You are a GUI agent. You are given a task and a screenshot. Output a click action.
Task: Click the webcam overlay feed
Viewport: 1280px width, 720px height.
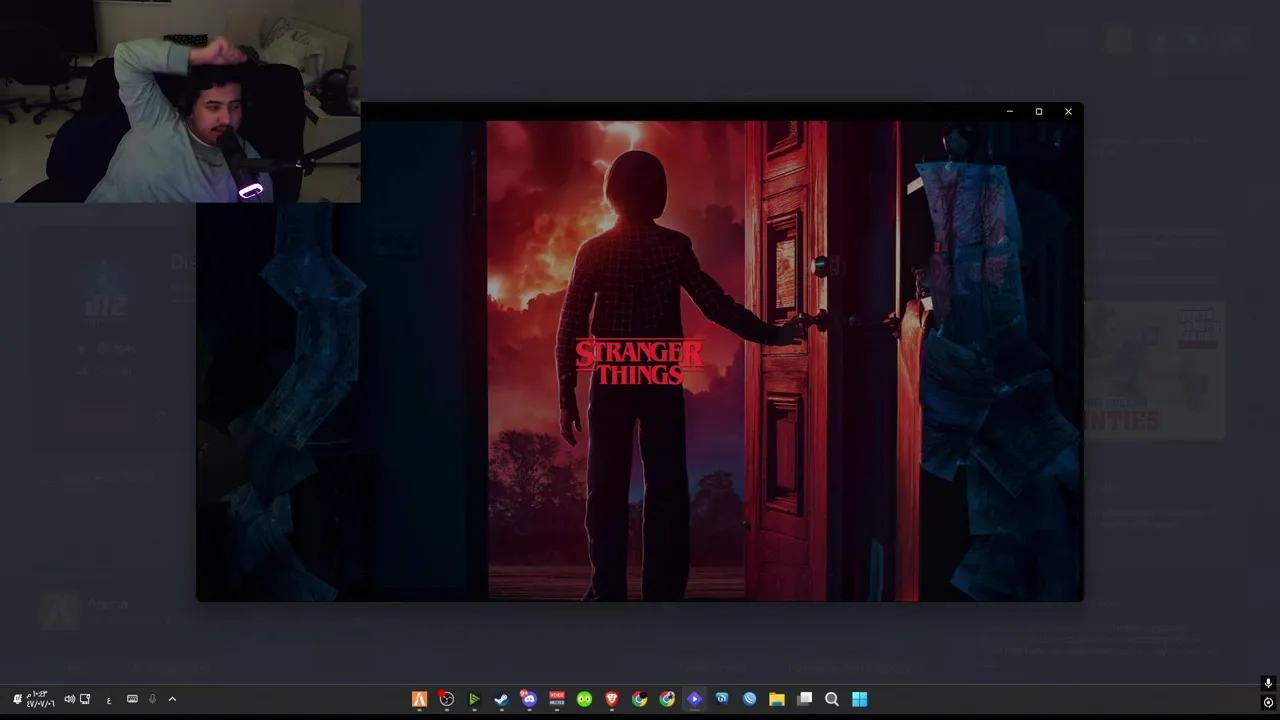pos(180,101)
